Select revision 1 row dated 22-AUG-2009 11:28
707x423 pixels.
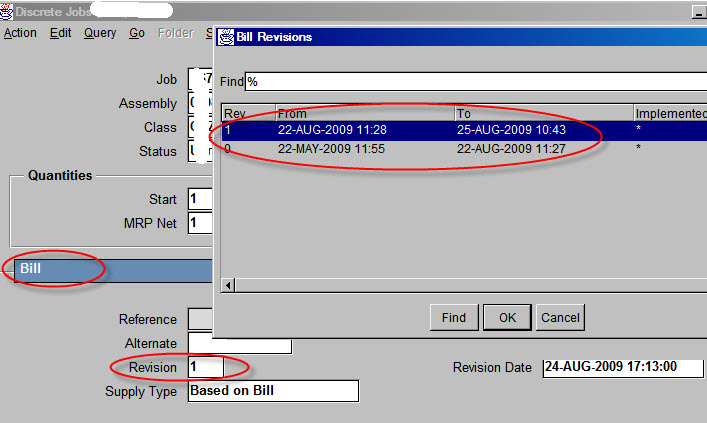click(x=464, y=130)
